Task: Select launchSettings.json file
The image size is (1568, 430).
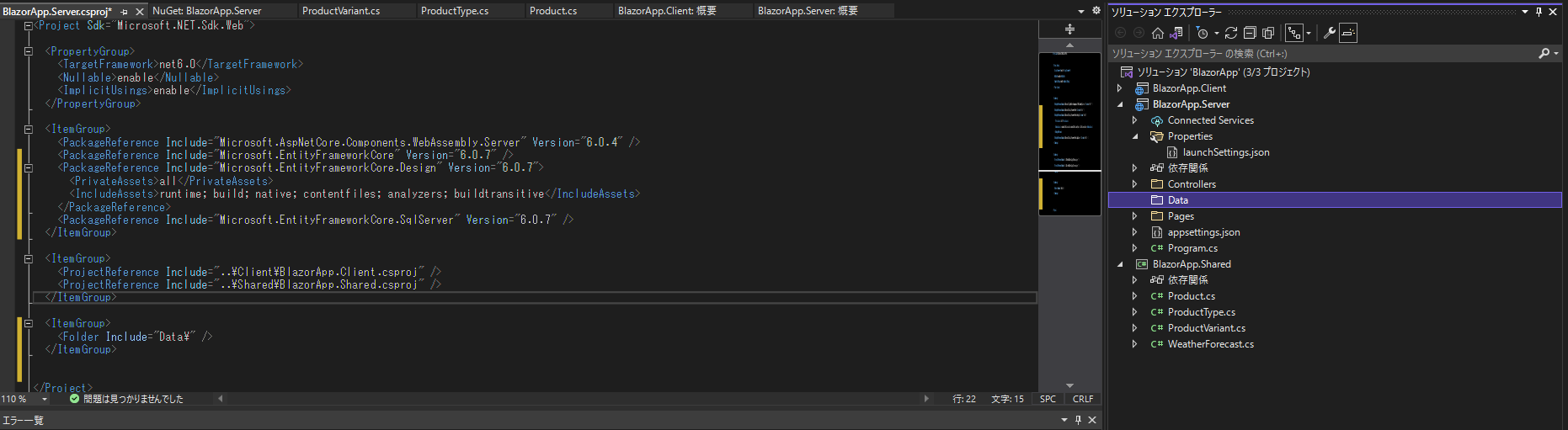Action: coord(1225,152)
